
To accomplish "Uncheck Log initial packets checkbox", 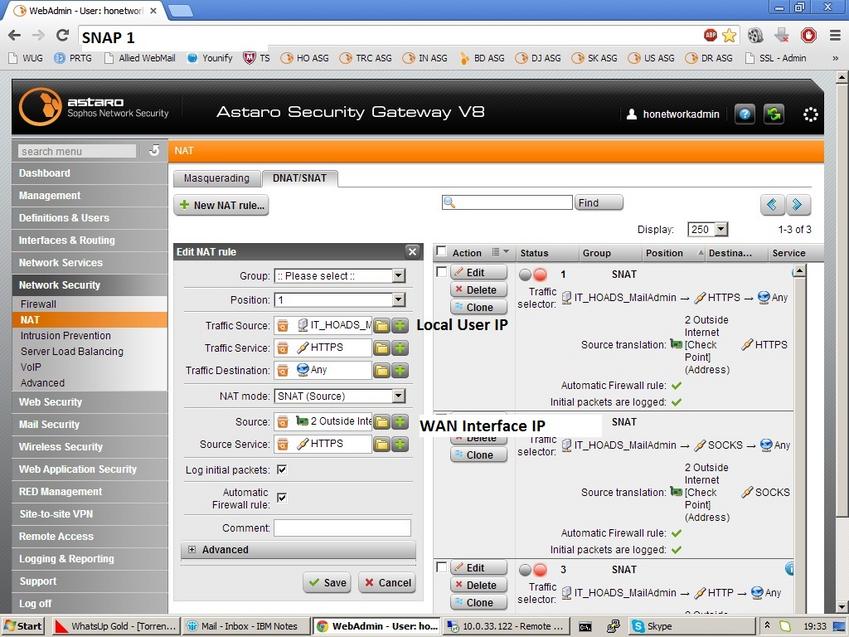I will coord(282,470).
